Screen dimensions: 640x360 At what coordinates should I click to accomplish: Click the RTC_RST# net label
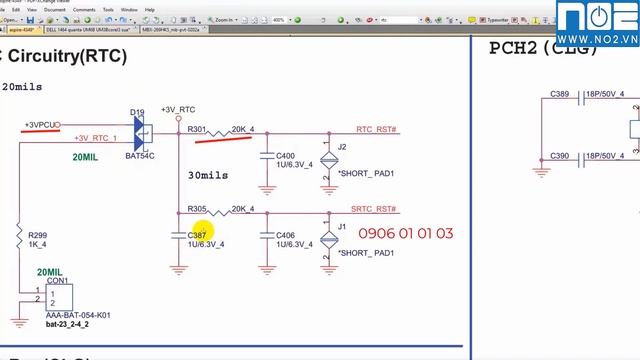pyautogui.click(x=376, y=129)
